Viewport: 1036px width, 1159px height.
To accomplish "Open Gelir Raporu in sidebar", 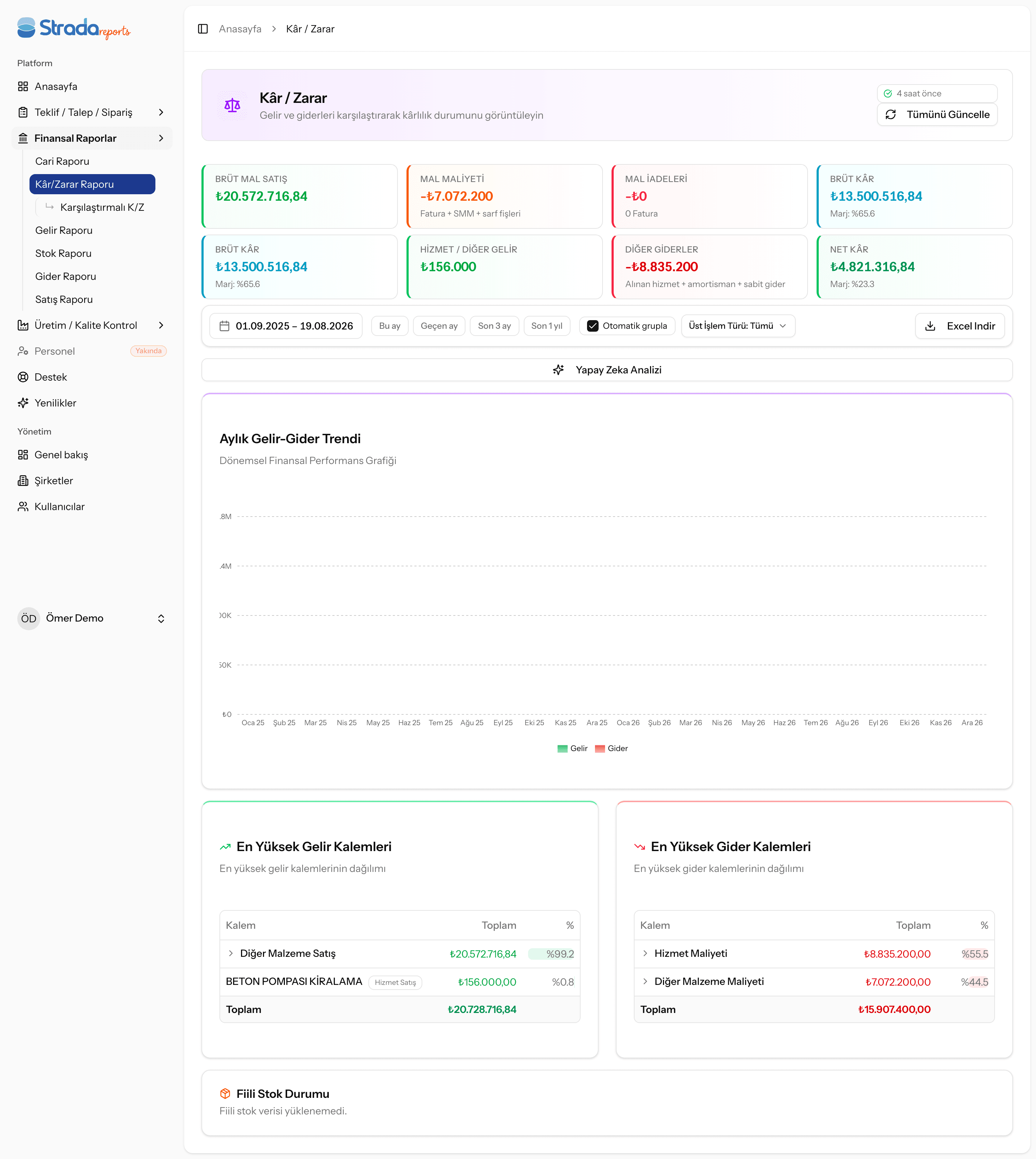I will point(92,231).
